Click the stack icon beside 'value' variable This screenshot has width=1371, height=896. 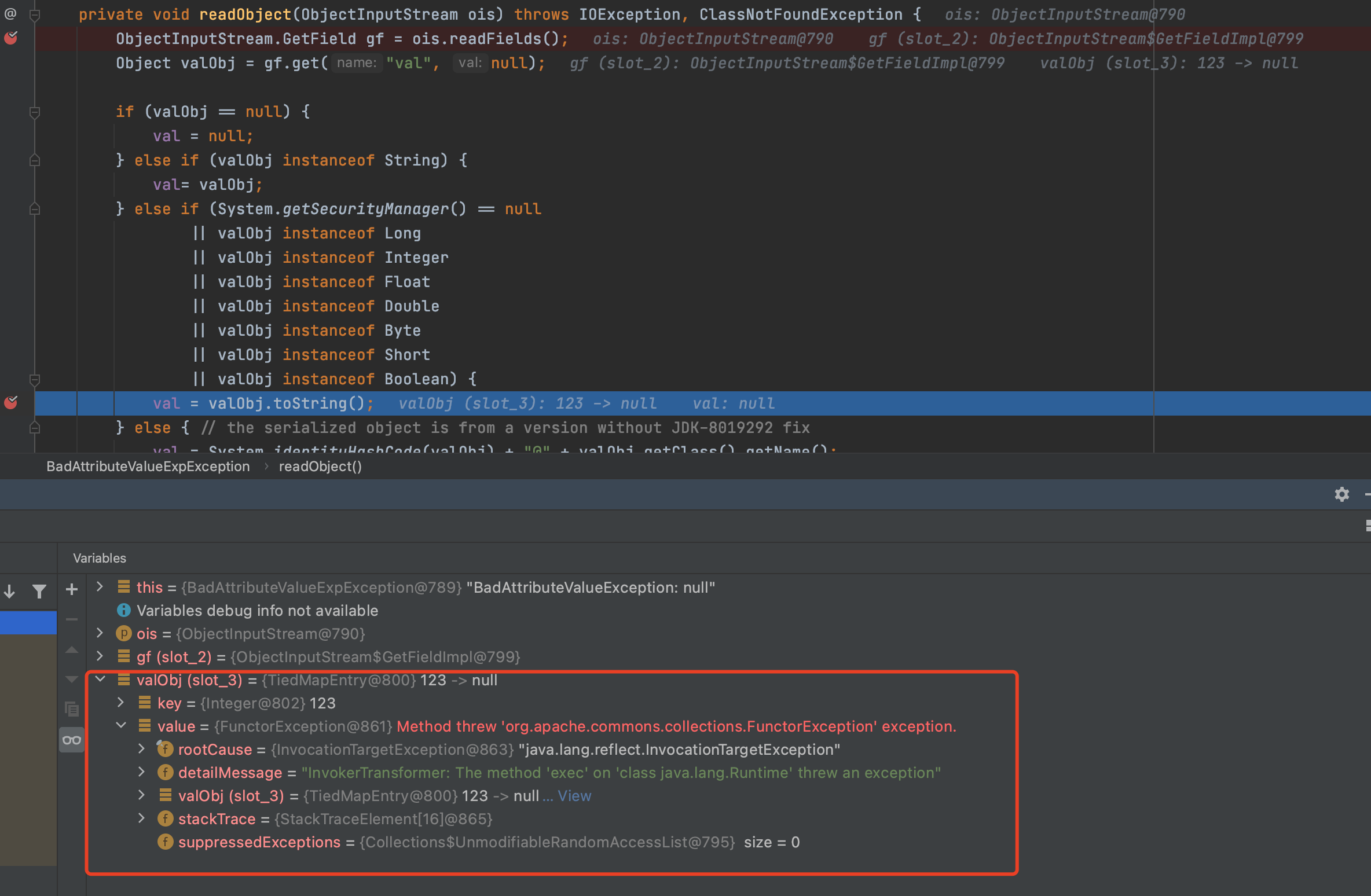(x=145, y=726)
